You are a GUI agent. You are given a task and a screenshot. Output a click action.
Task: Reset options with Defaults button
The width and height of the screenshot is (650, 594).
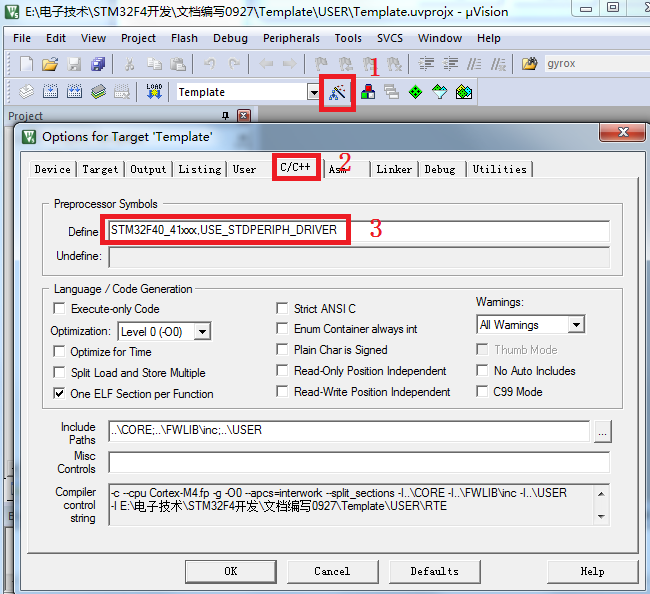[434, 571]
